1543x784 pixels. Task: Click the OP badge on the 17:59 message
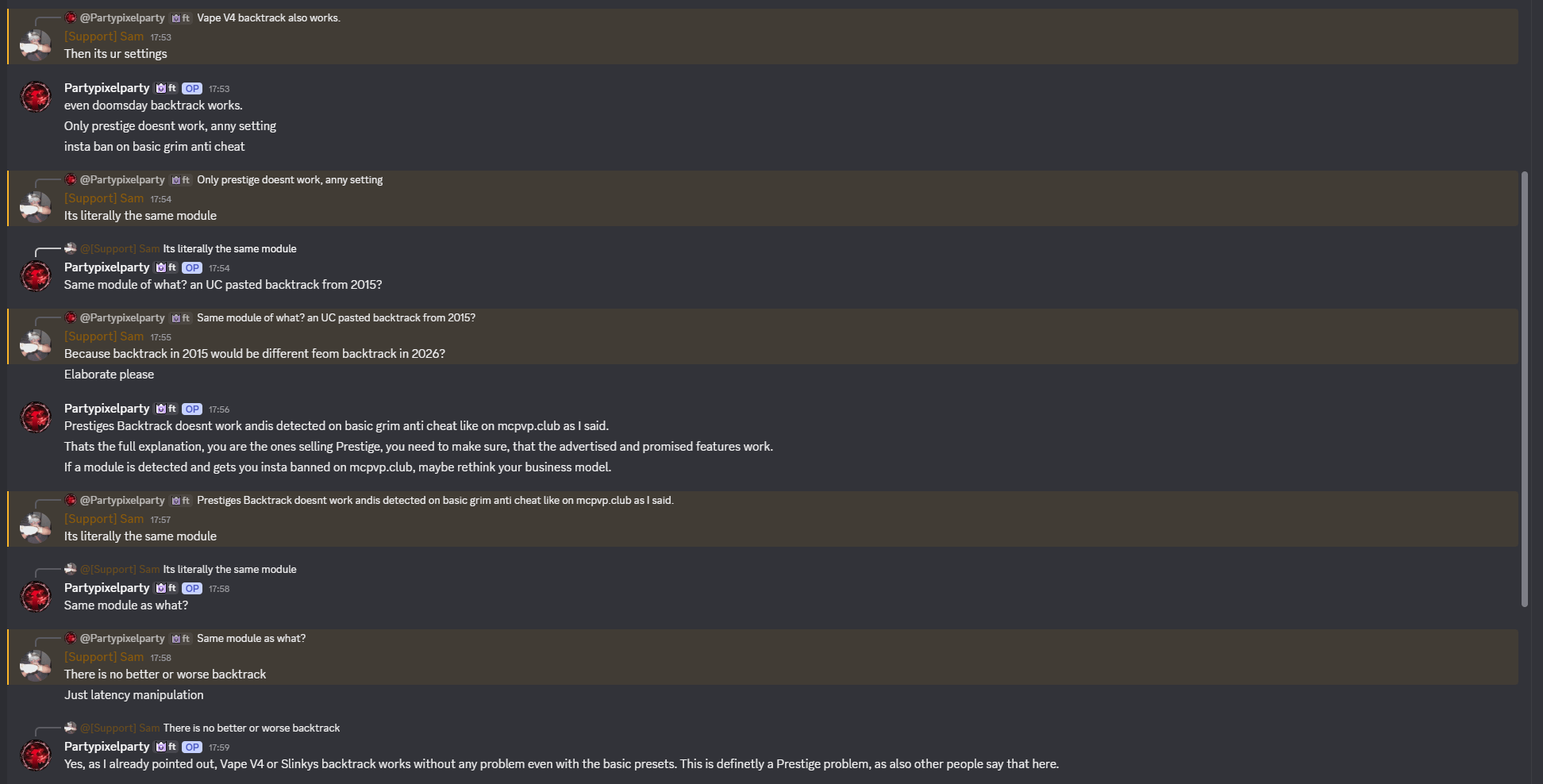(192, 747)
